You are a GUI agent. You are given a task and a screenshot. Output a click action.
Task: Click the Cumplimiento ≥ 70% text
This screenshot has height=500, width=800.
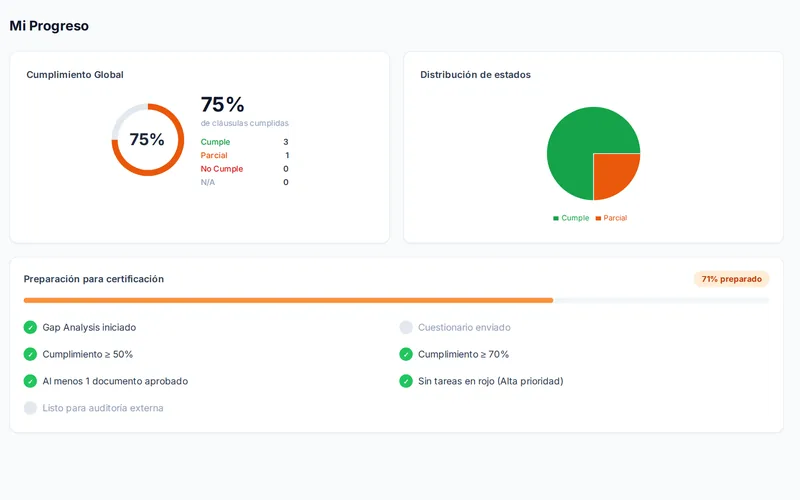[x=463, y=354]
